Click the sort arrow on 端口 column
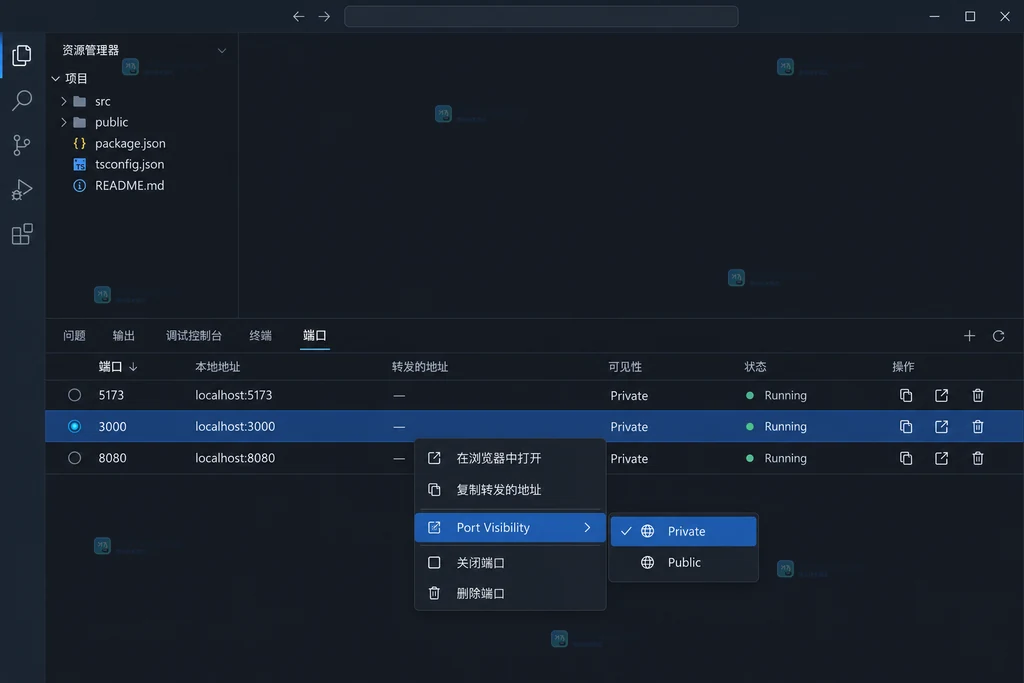This screenshot has width=1024, height=683. [133, 367]
